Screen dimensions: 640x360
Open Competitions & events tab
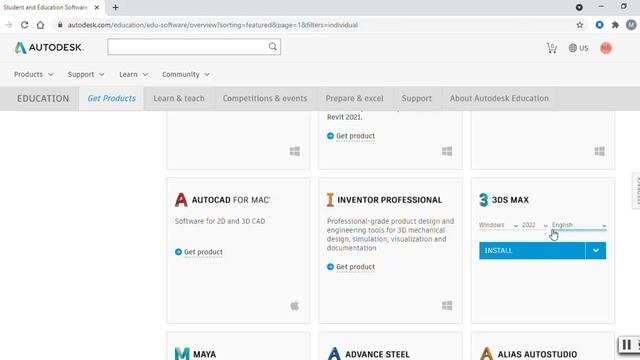point(265,98)
